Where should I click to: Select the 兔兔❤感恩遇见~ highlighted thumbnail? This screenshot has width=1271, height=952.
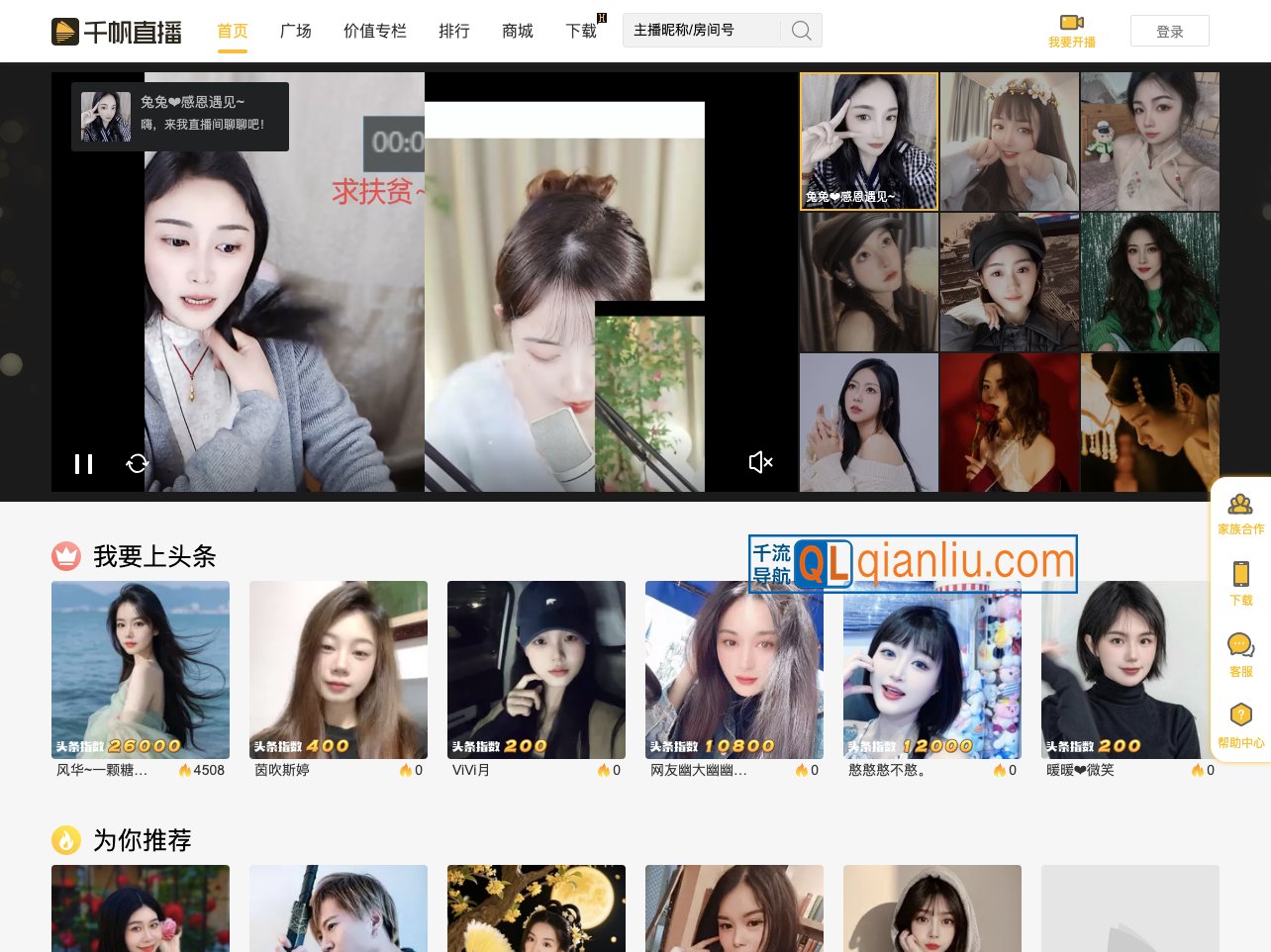[869, 142]
